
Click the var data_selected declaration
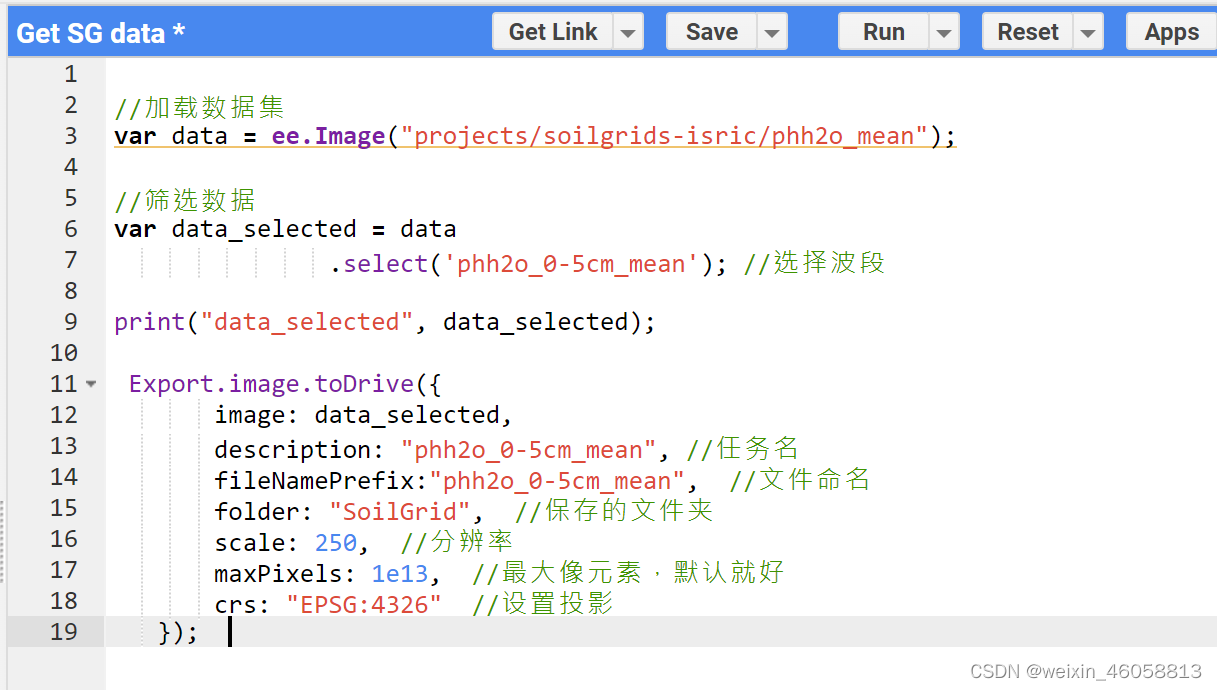[x=286, y=229]
